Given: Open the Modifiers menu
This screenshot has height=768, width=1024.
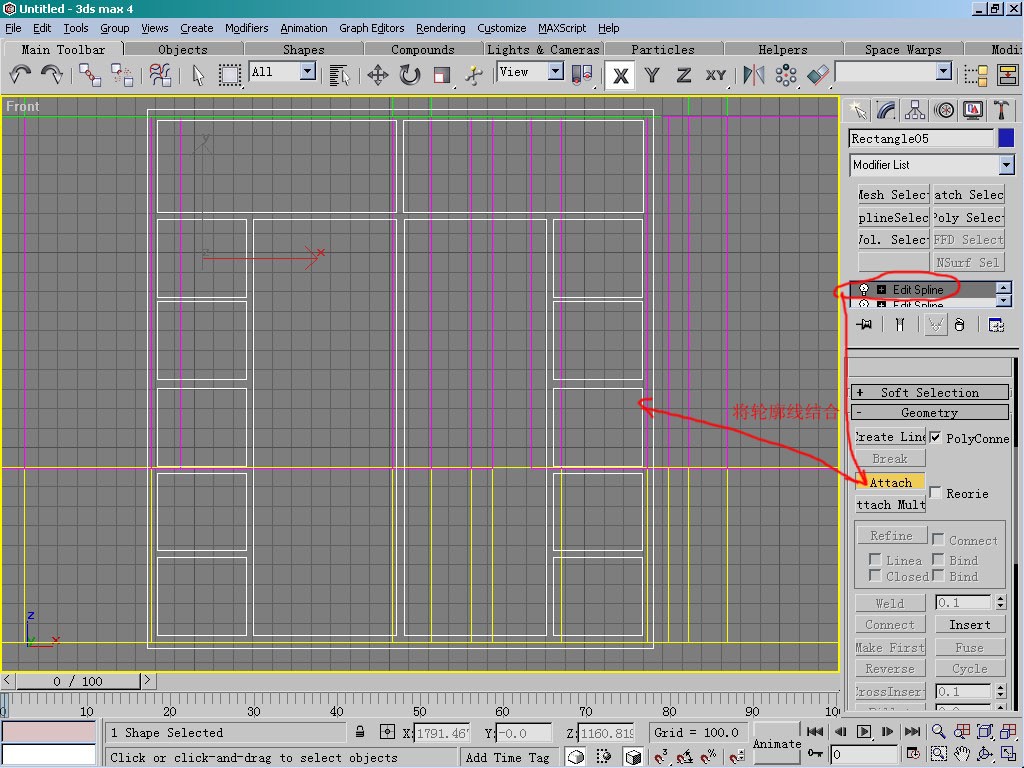Looking at the screenshot, I should click(246, 28).
